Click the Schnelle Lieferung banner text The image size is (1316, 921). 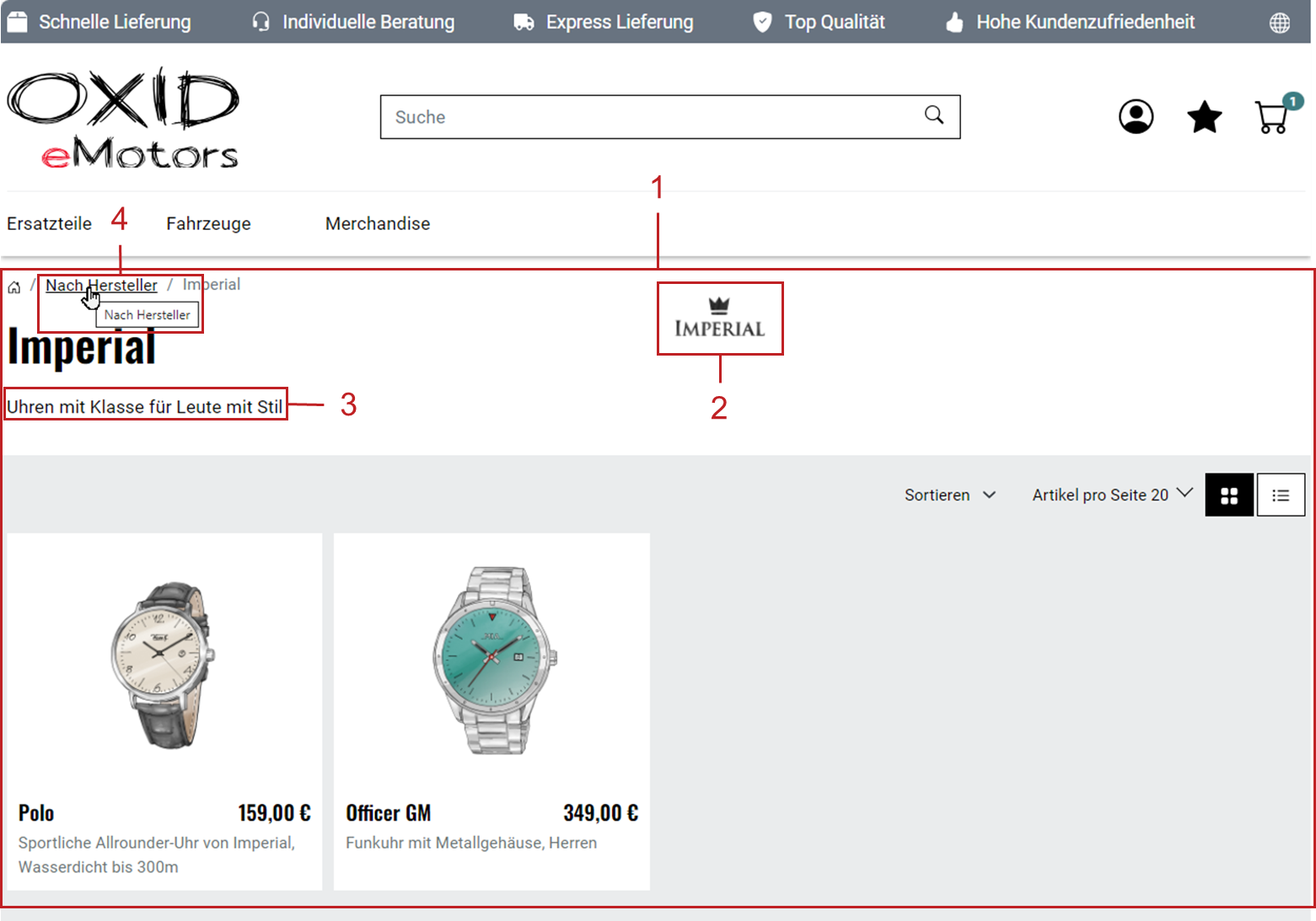115,22
